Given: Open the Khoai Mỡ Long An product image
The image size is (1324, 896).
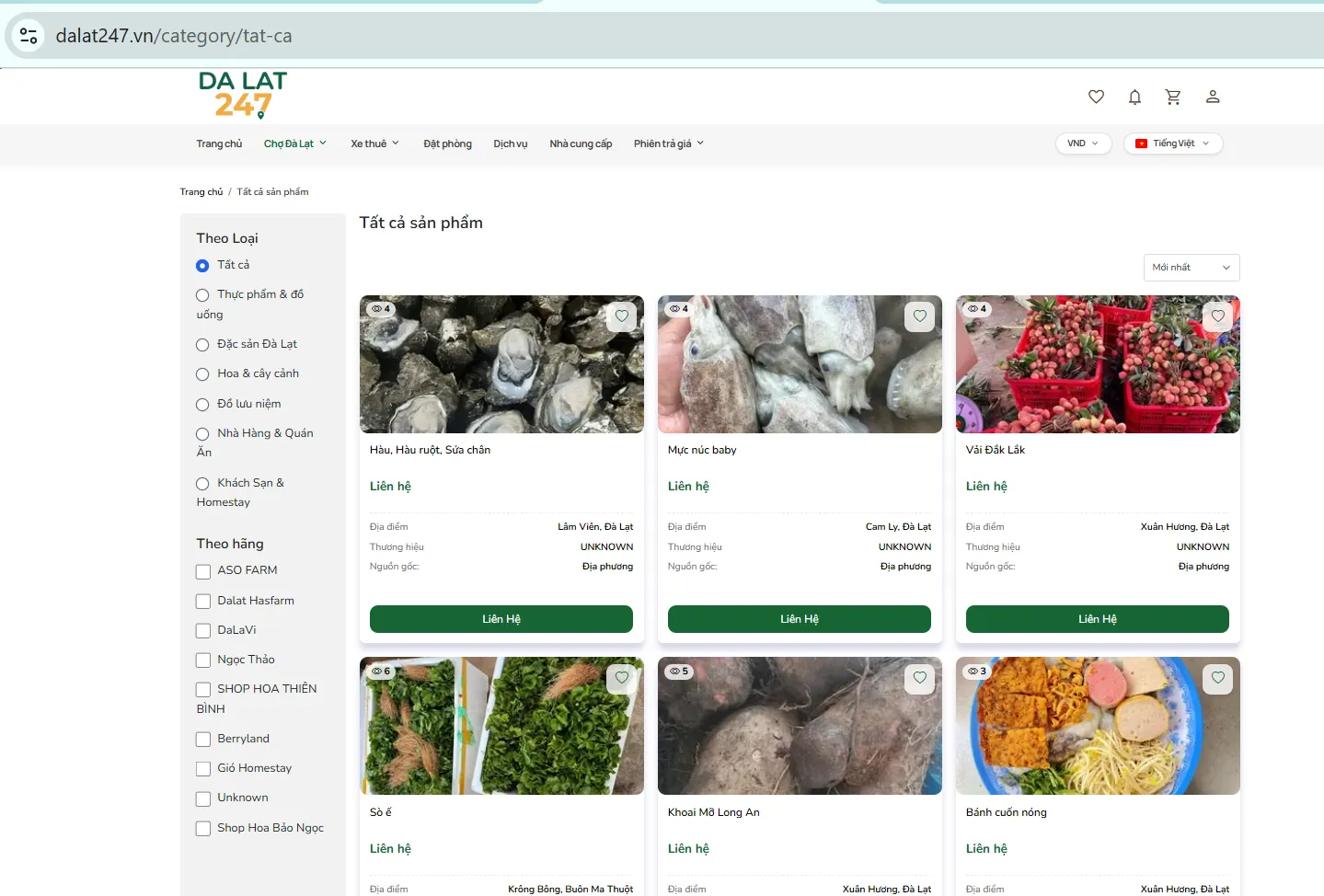Looking at the screenshot, I should (800, 726).
